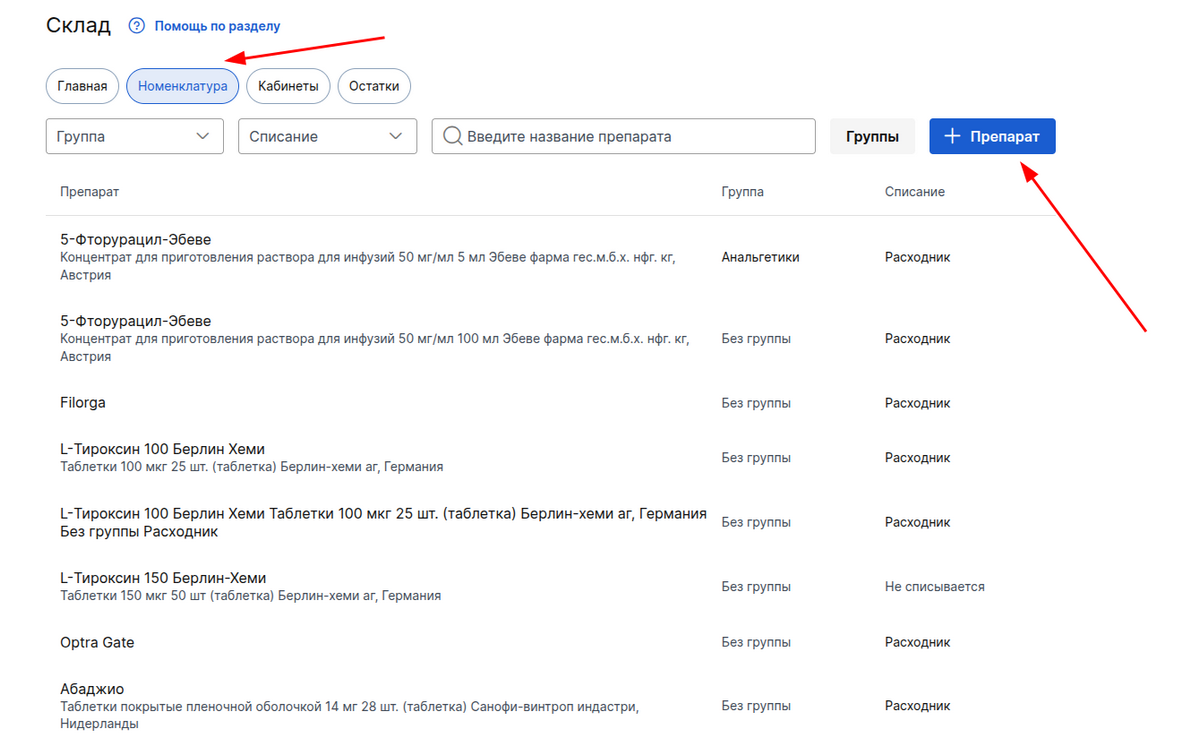Expand the Списание dropdown chevron
Image resolution: width=1178 pixels, height=740 pixels.
point(395,136)
